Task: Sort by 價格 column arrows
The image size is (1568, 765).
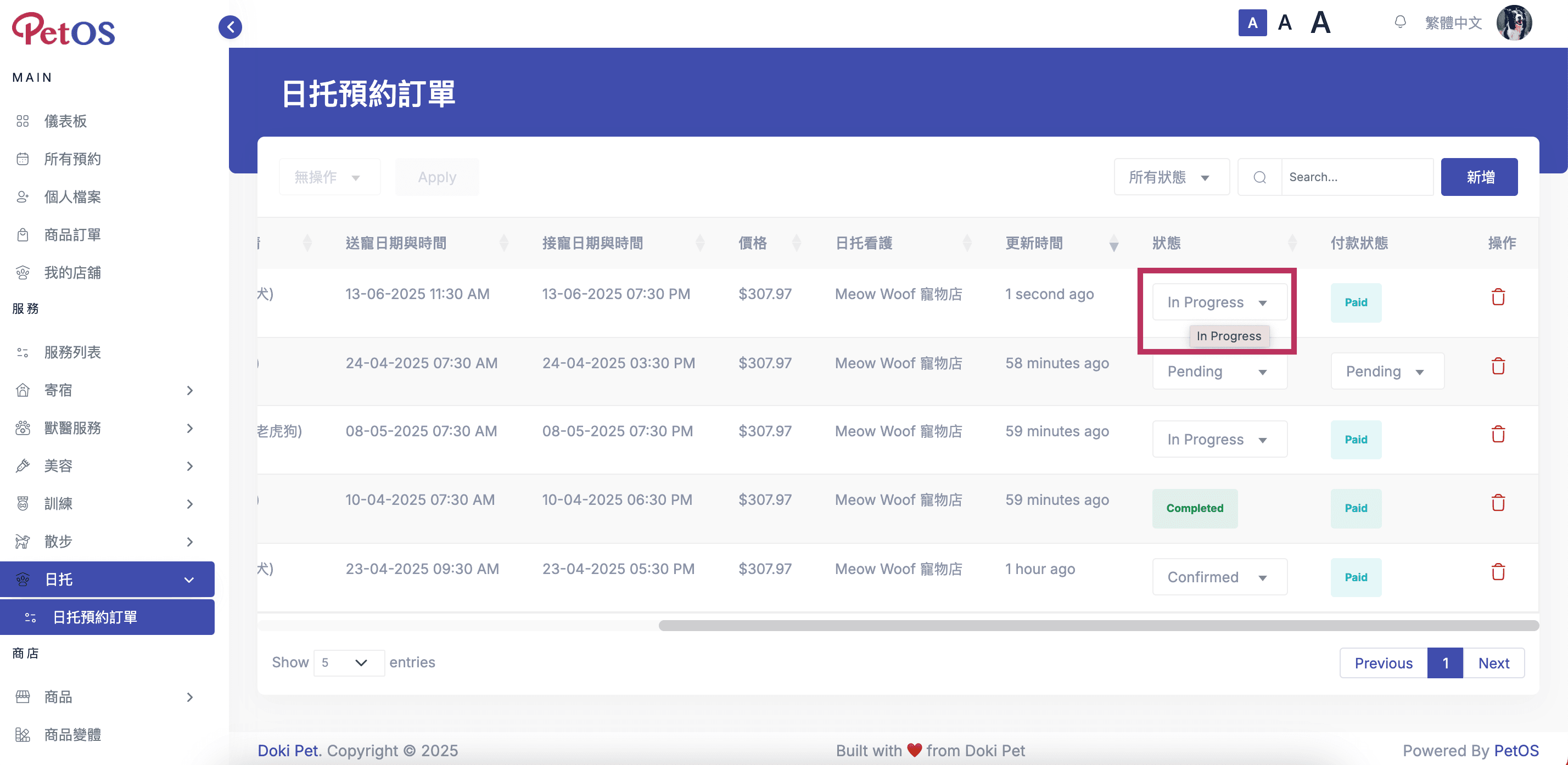Action: (x=796, y=243)
